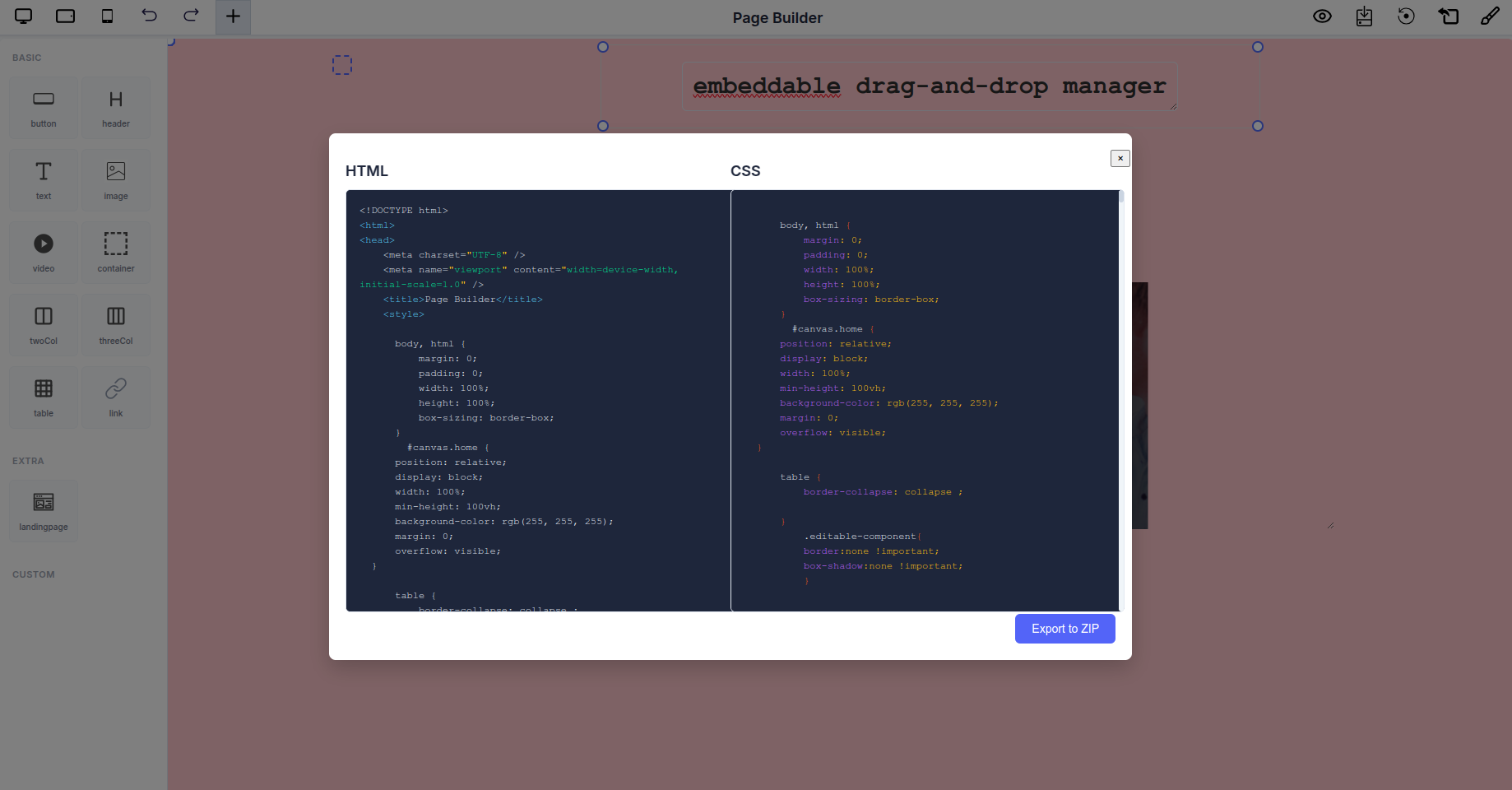Select the image component
Viewport: 1512px width, 790px height.
coord(115,179)
